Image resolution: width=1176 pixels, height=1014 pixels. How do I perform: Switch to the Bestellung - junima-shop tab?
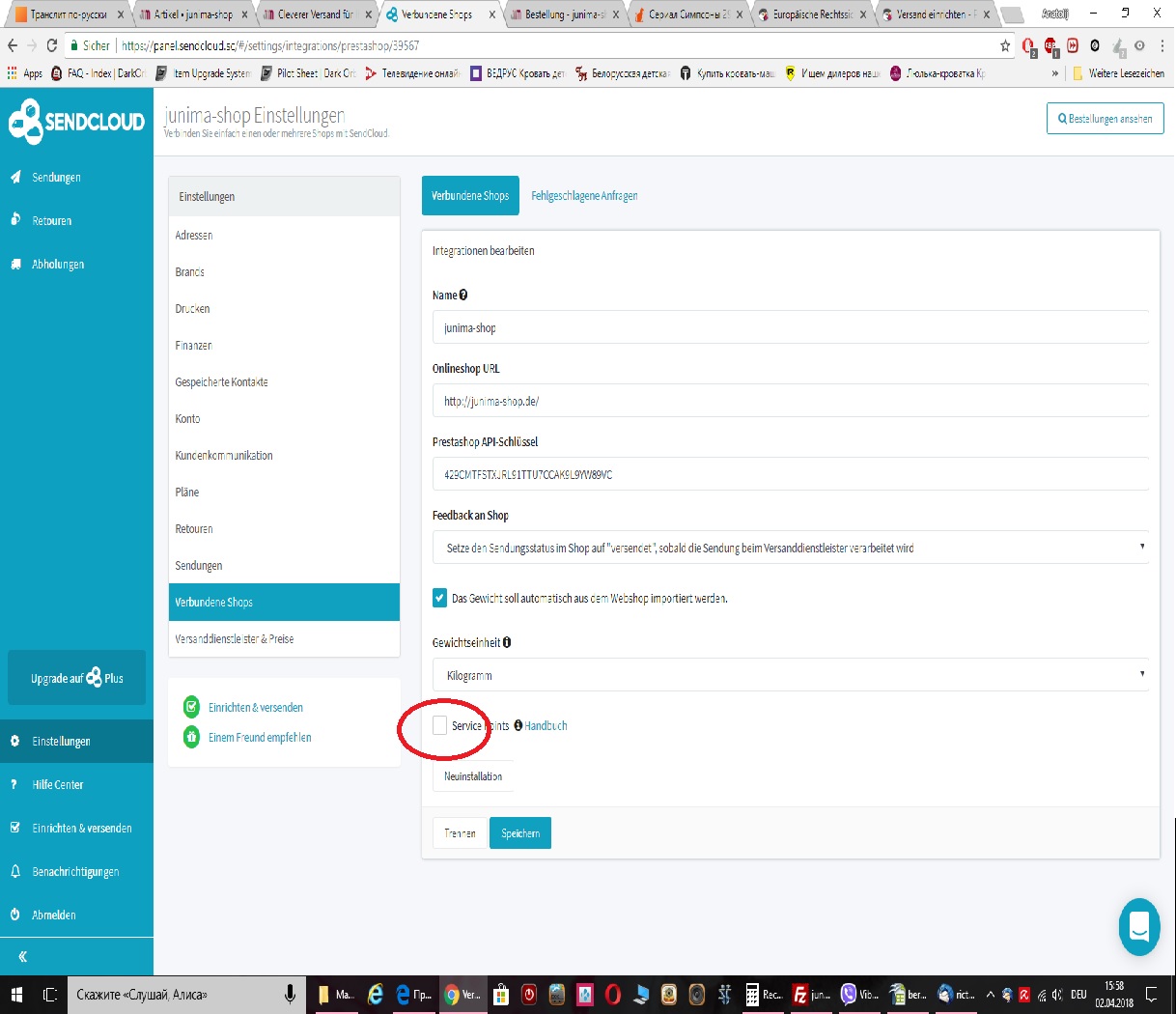(565, 14)
